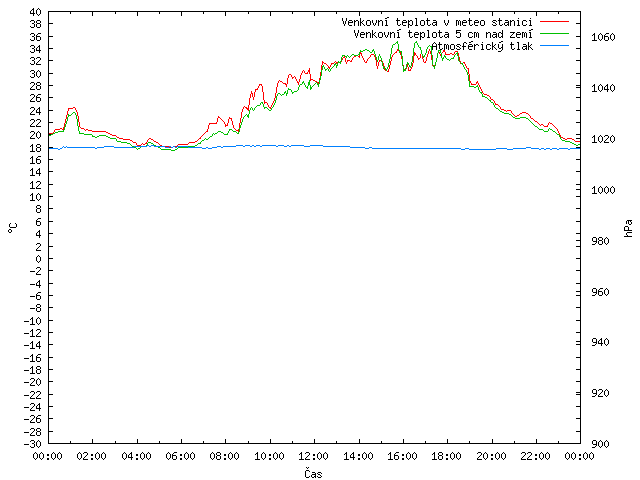The width and height of the screenshot is (640, 480).
Task: Click the 18:00 time axis label
Action: coord(447,456)
